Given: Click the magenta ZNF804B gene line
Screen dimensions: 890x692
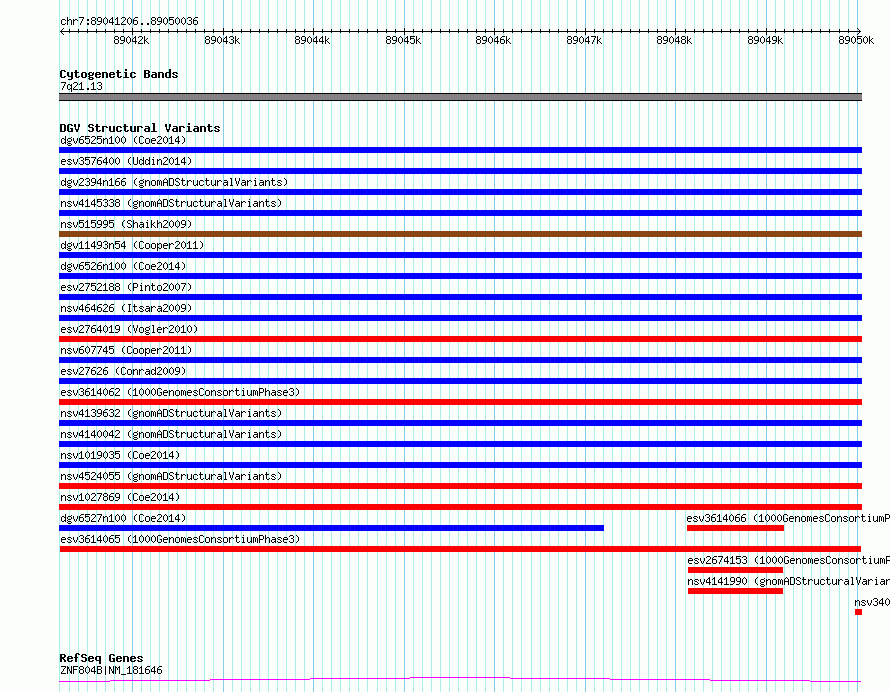Looking at the screenshot, I should click(x=460, y=679).
